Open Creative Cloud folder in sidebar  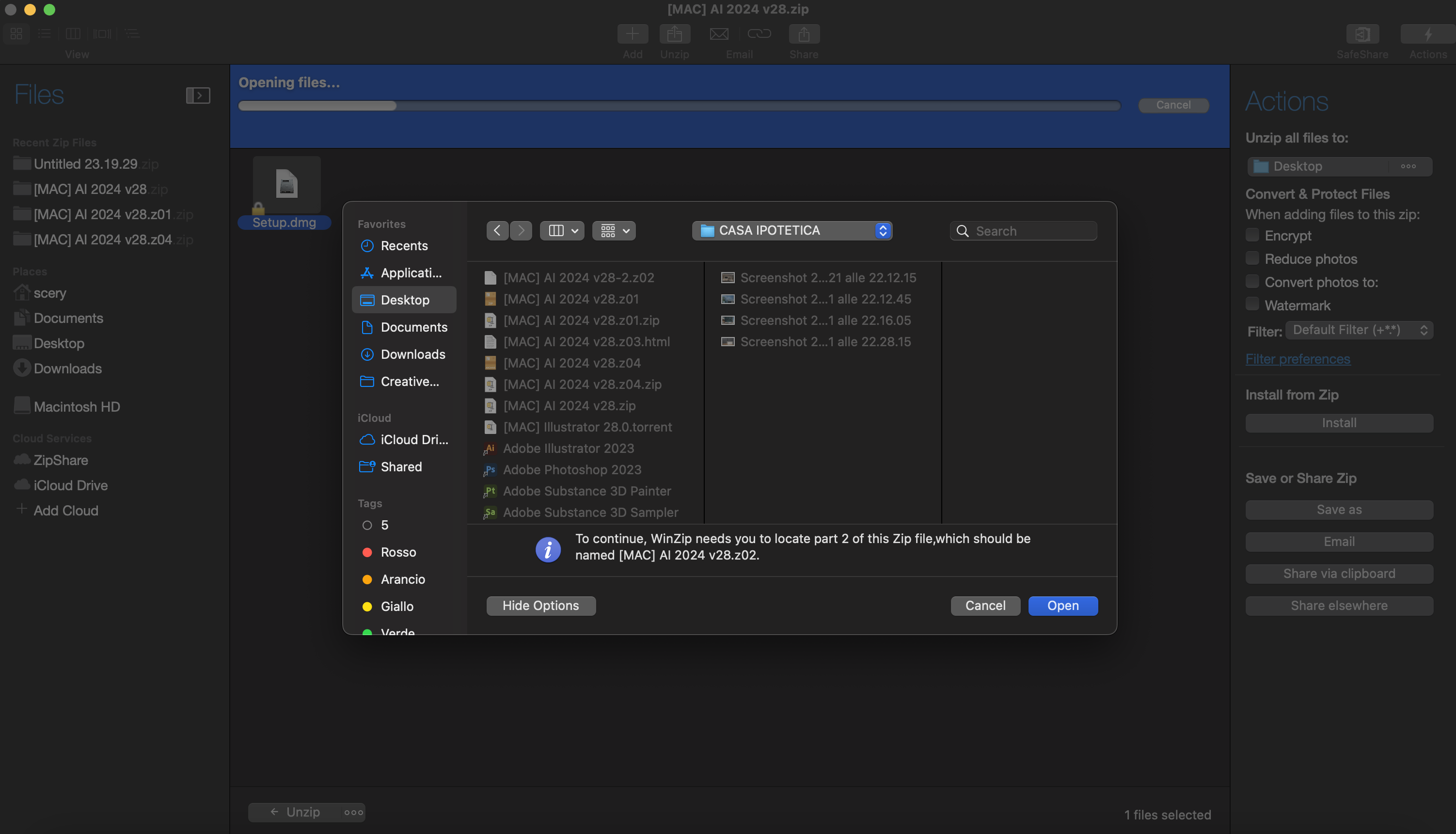[x=404, y=382]
